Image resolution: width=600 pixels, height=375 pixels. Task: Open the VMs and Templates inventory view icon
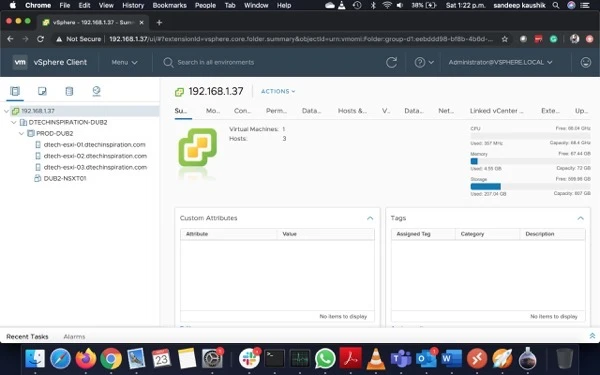[42, 91]
